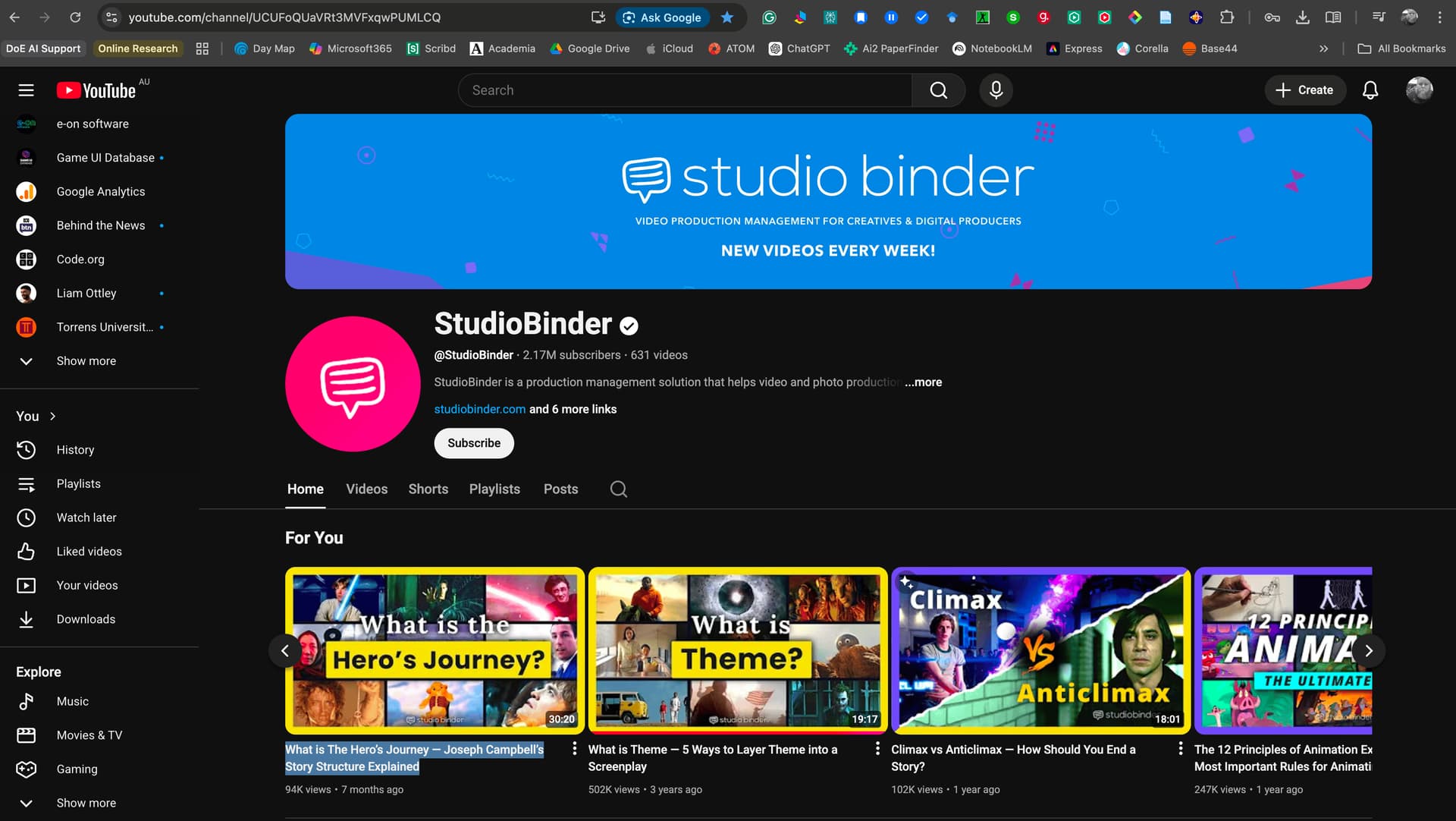
Task: Toggle the browser bookmark star
Action: point(726,17)
